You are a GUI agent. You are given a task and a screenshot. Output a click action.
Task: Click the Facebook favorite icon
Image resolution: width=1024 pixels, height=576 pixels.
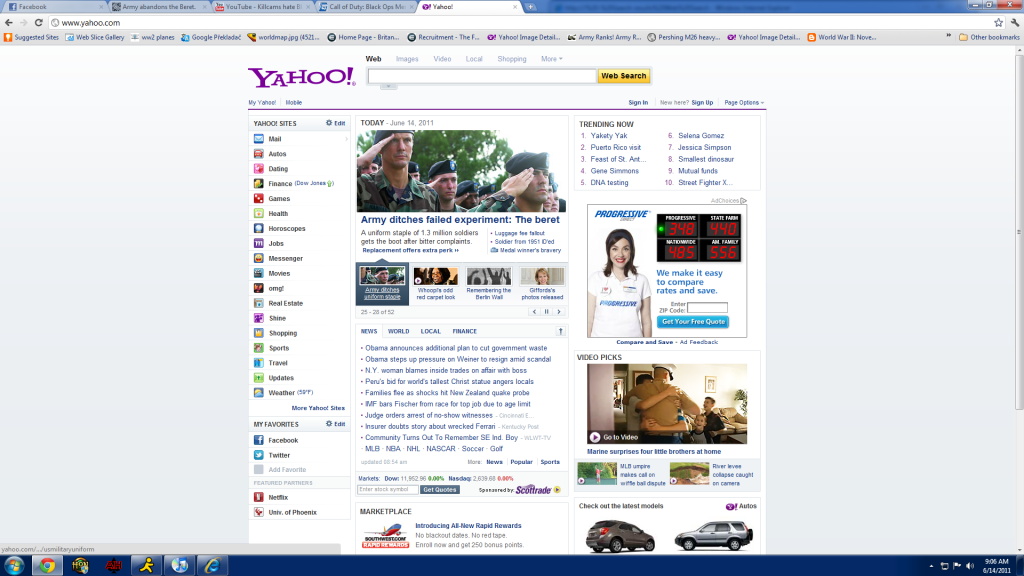pos(259,440)
